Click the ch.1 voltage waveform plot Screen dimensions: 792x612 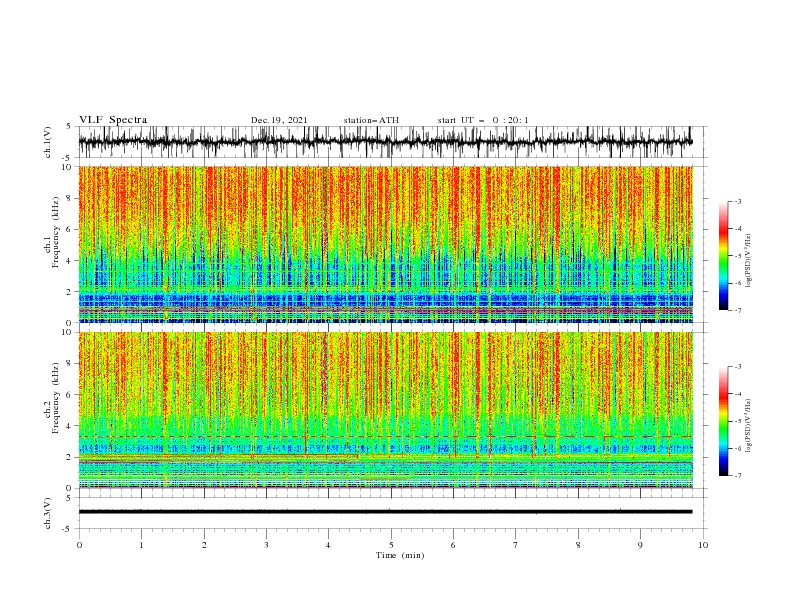tap(385, 142)
